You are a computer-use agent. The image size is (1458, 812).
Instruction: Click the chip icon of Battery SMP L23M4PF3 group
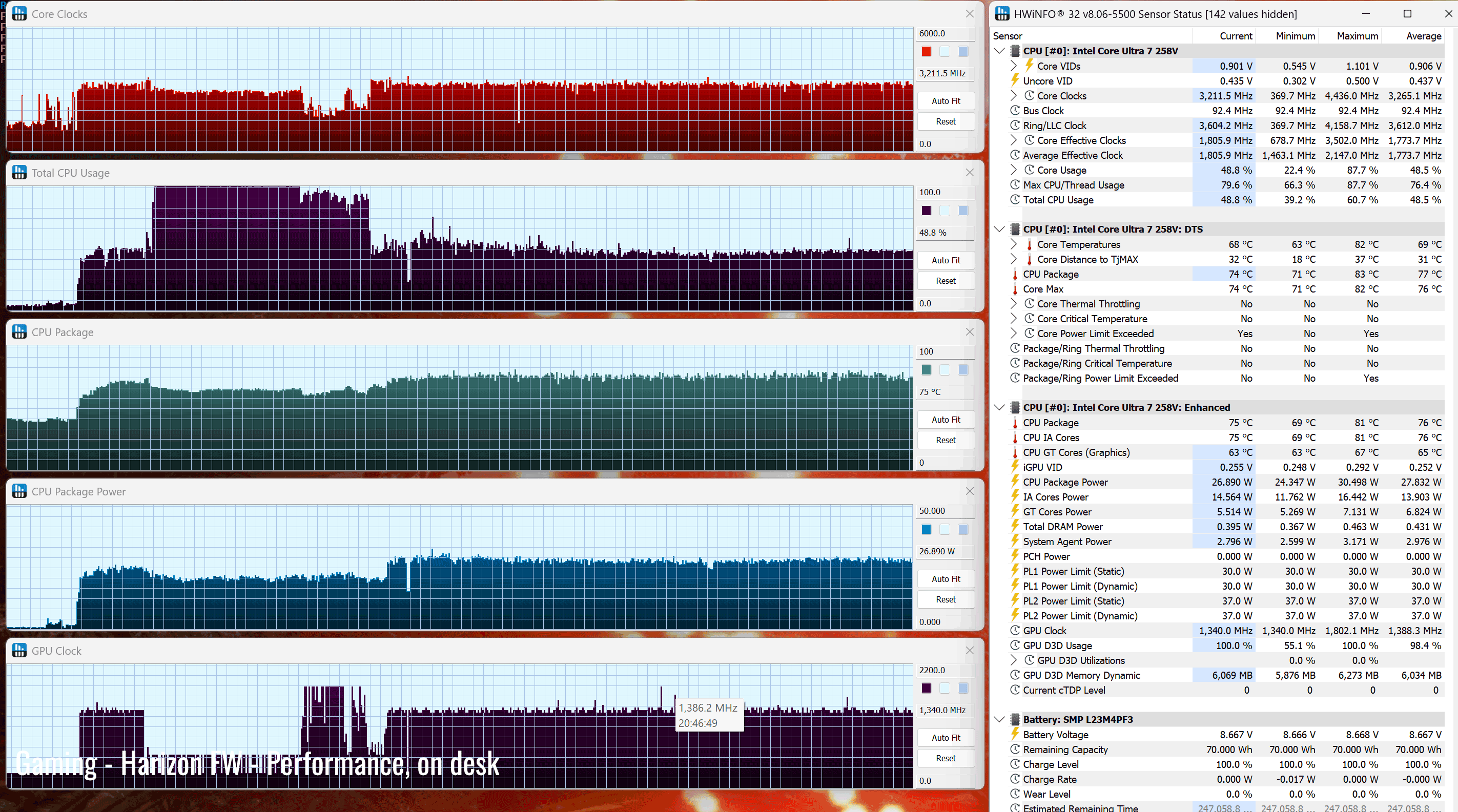tap(1015, 720)
